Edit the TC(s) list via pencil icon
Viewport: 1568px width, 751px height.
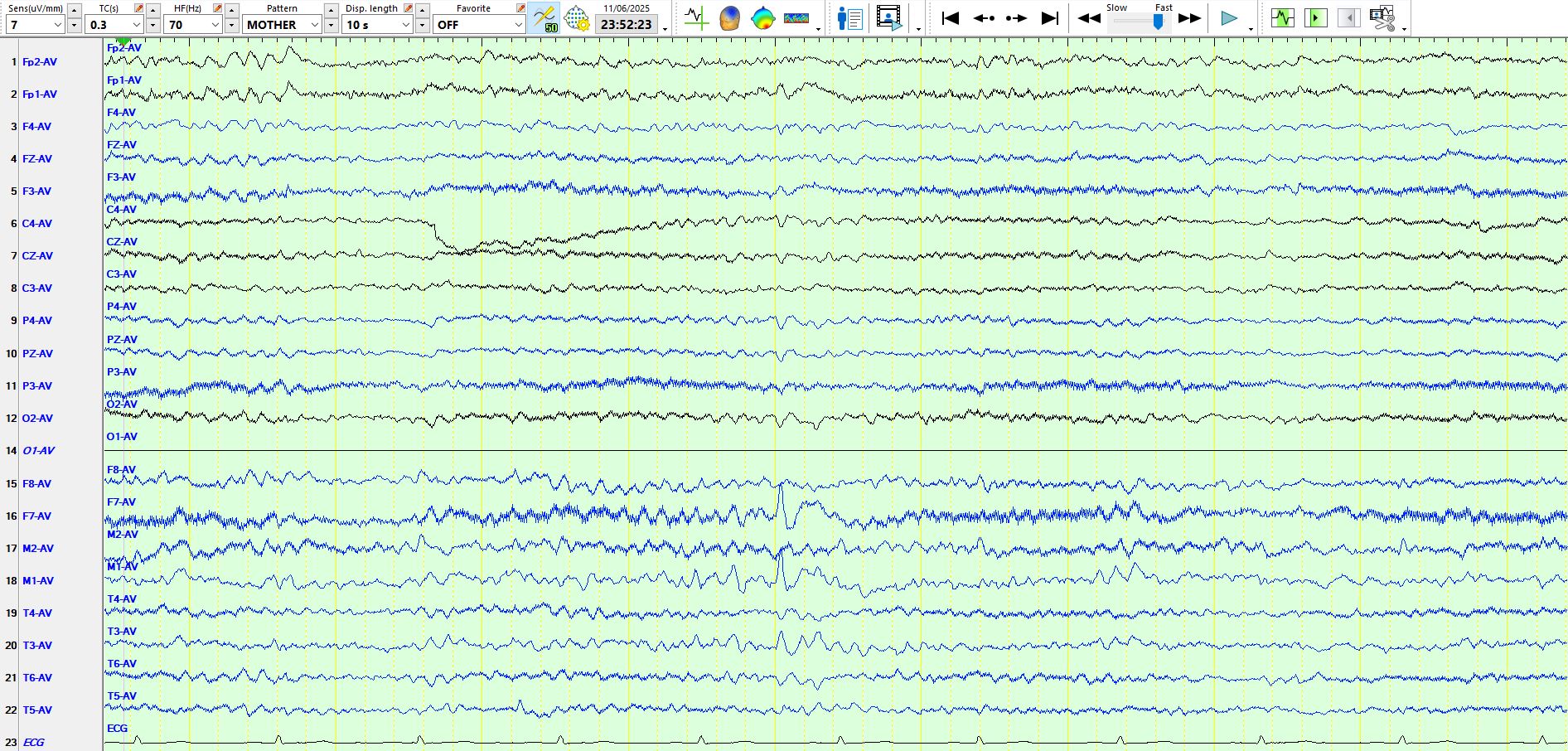[138, 8]
